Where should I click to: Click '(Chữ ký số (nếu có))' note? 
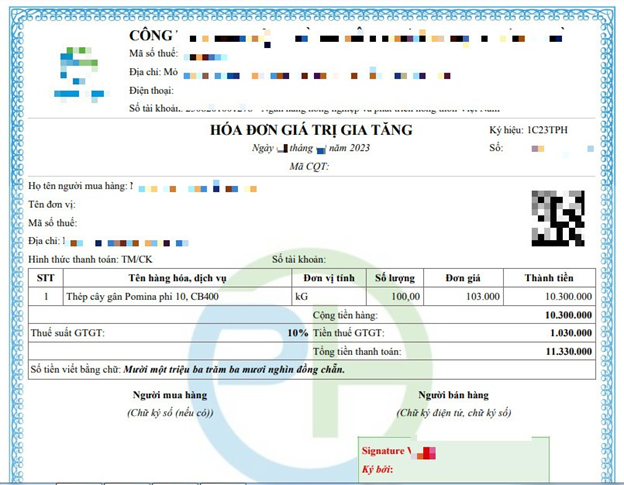click(x=170, y=413)
